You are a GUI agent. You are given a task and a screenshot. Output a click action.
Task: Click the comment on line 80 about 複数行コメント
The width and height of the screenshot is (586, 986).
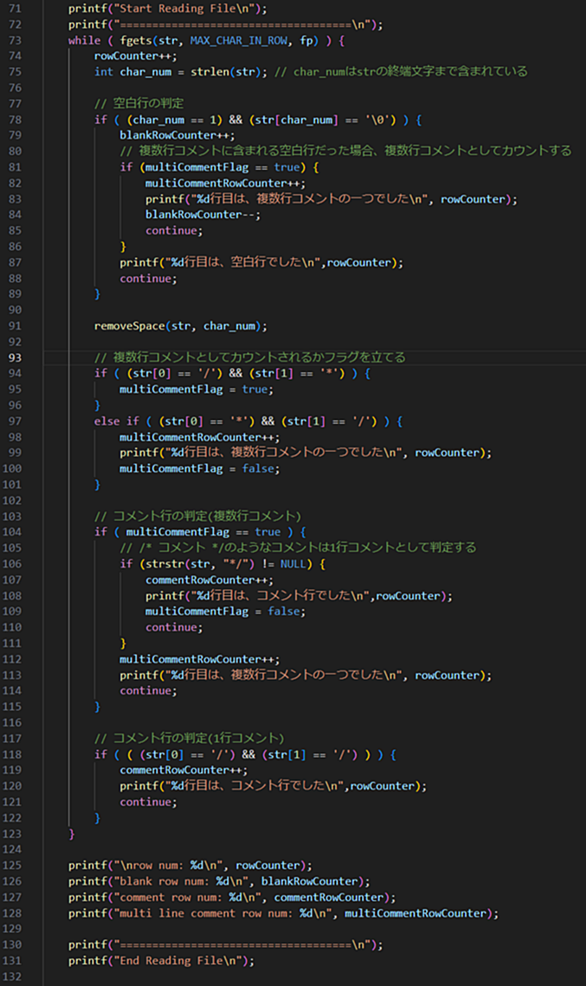[346, 151]
